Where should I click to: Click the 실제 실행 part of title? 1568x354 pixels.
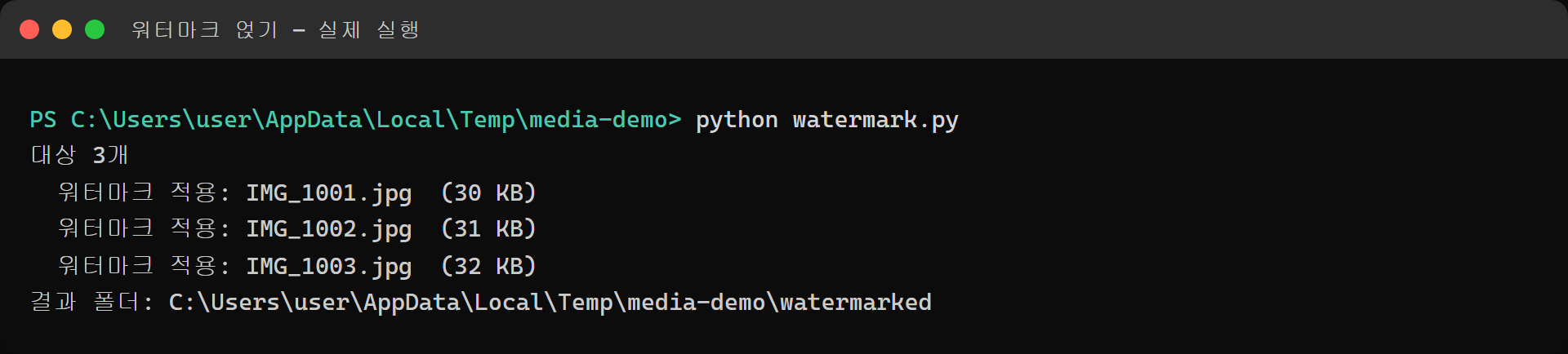click(x=368, y=29)
